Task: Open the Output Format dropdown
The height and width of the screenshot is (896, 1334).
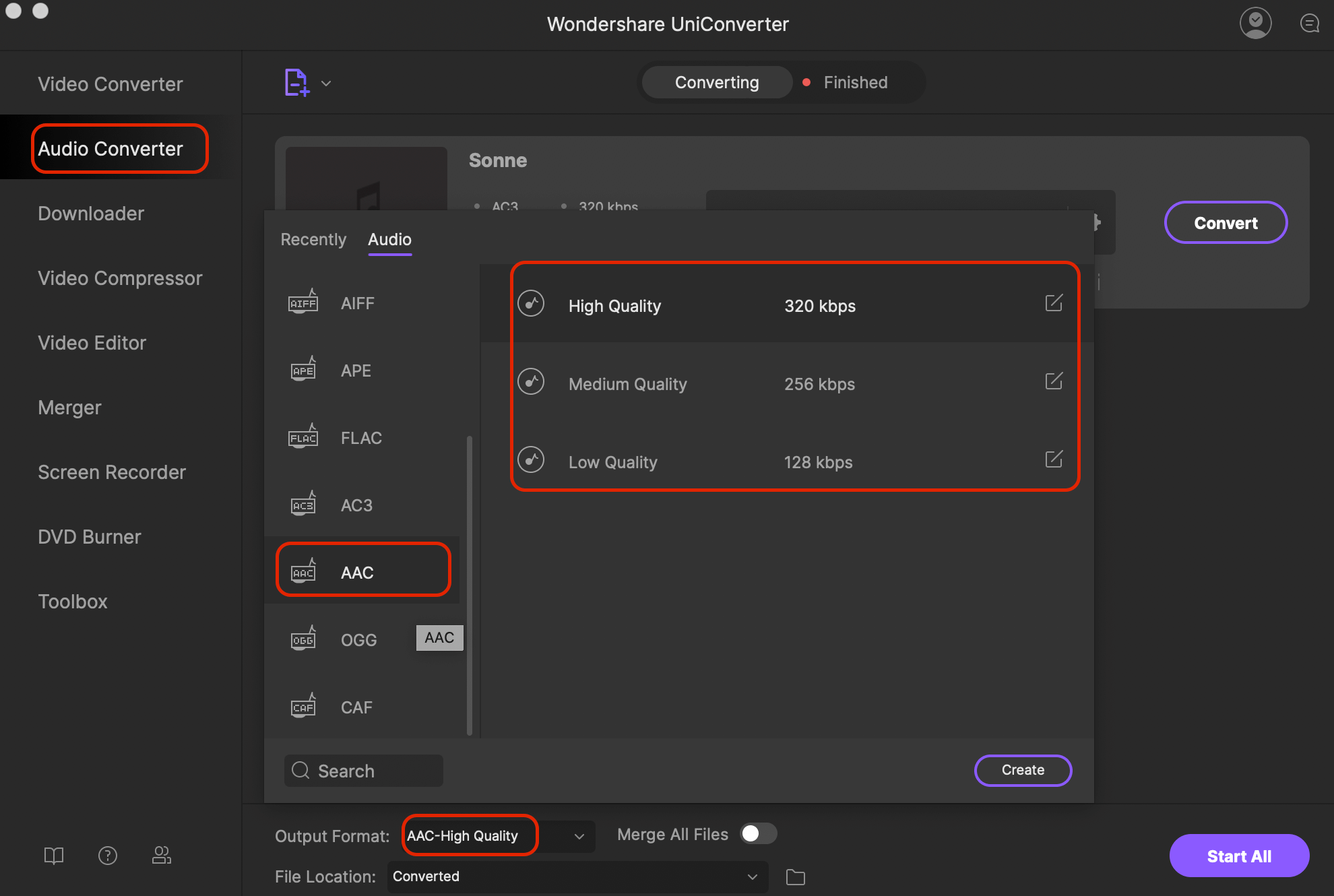Action: coord(499,836)
